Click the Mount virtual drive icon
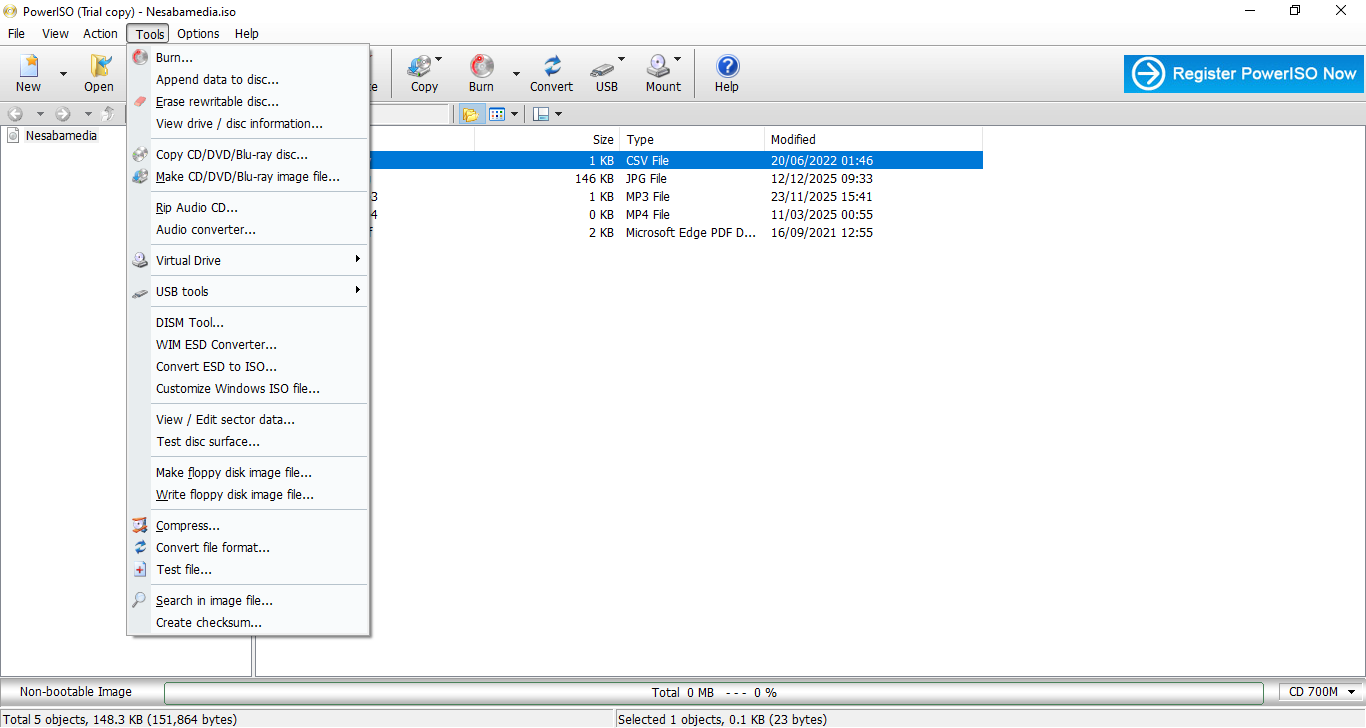Image resolution: width=1366 pixels, height=728 pixels. [x=660, y=72]
